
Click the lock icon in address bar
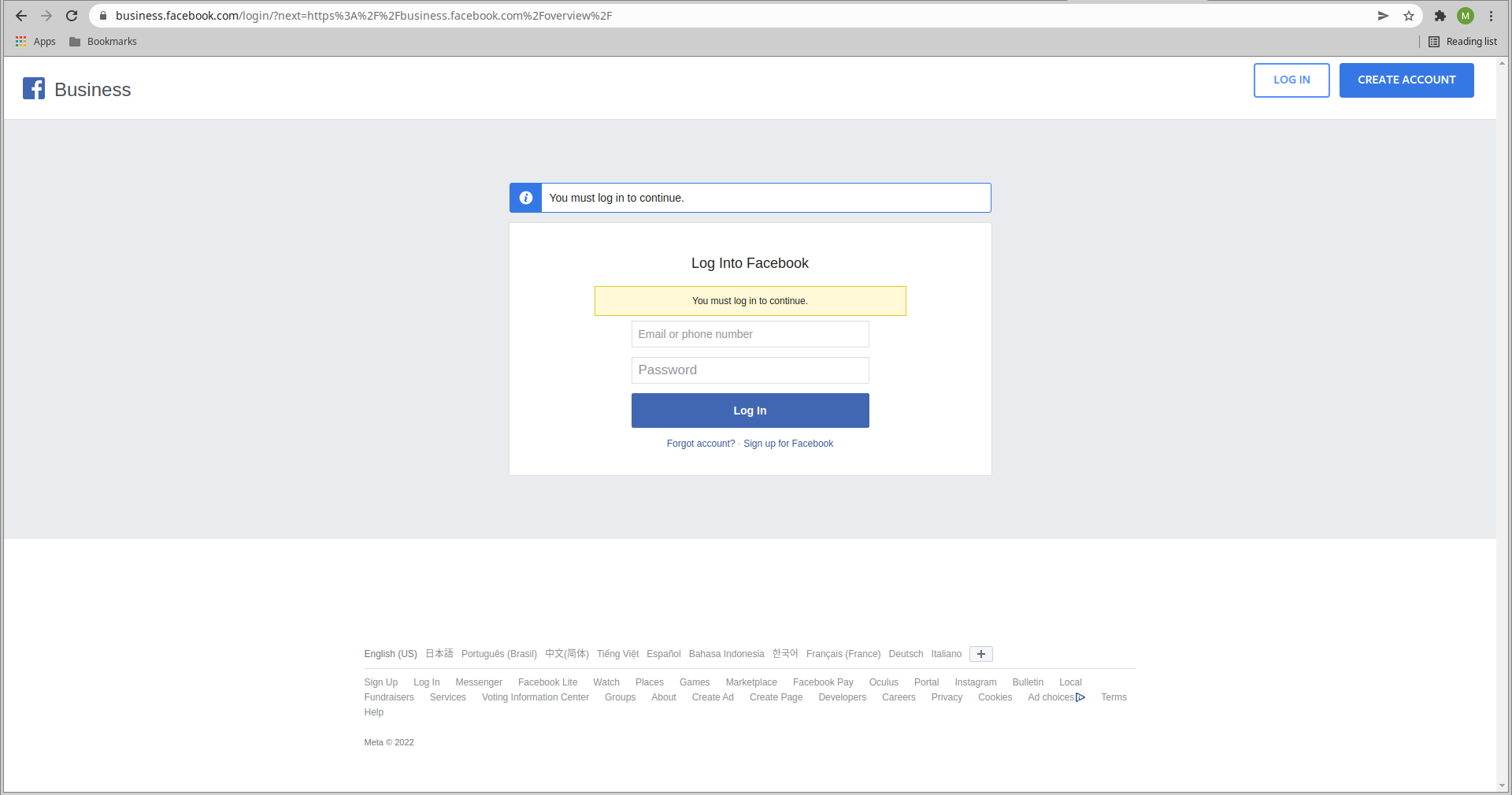[102, 16]
